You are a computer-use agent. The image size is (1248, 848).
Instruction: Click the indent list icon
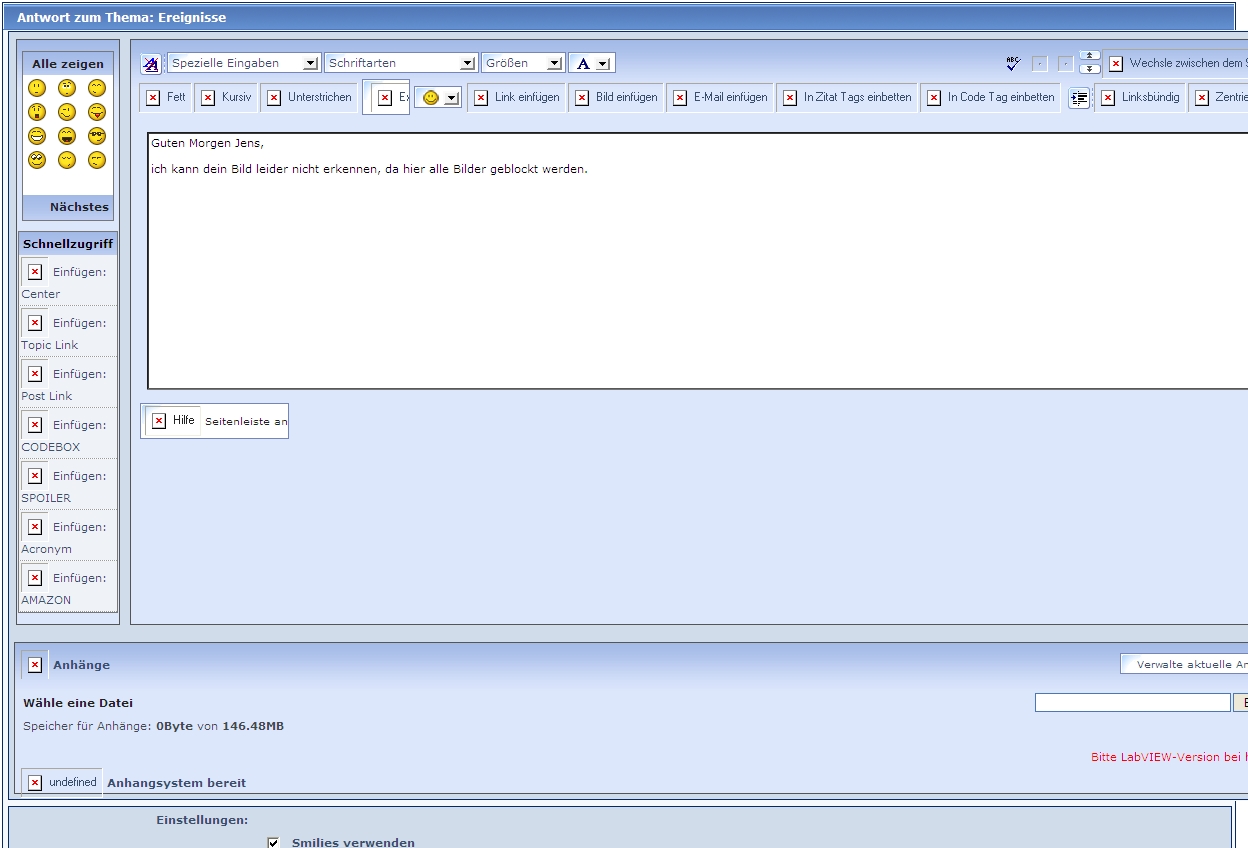(1078, 98)
